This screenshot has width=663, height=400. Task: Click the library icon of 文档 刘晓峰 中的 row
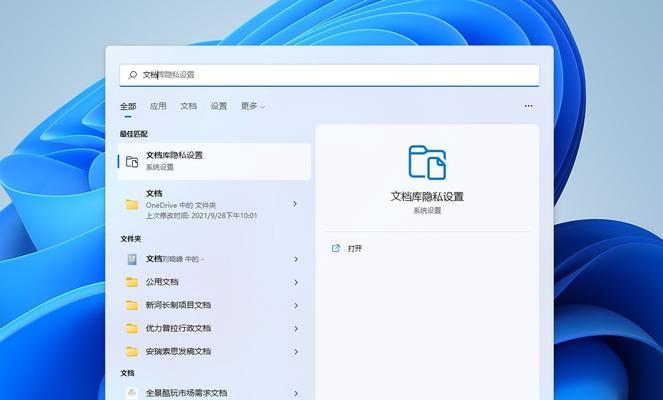coord(132,259)
